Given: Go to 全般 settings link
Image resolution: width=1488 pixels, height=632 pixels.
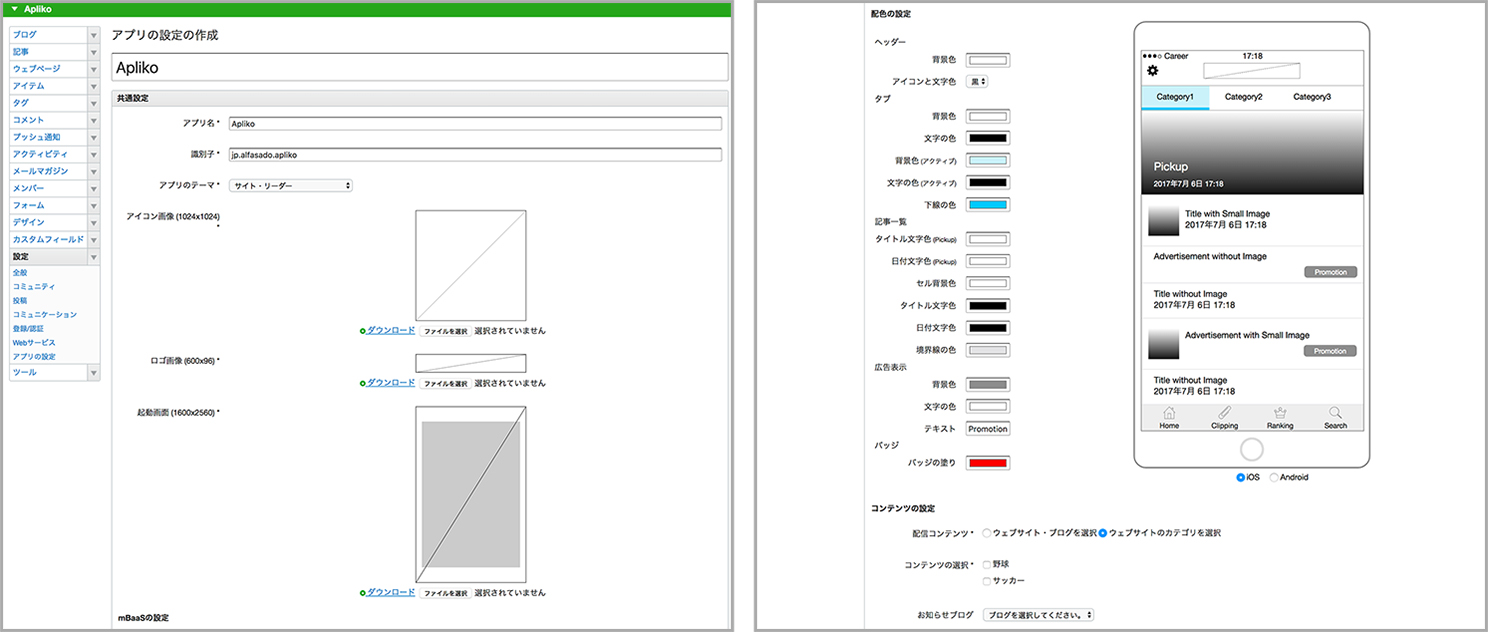Looking at the screenshot, I should point(20,272).
